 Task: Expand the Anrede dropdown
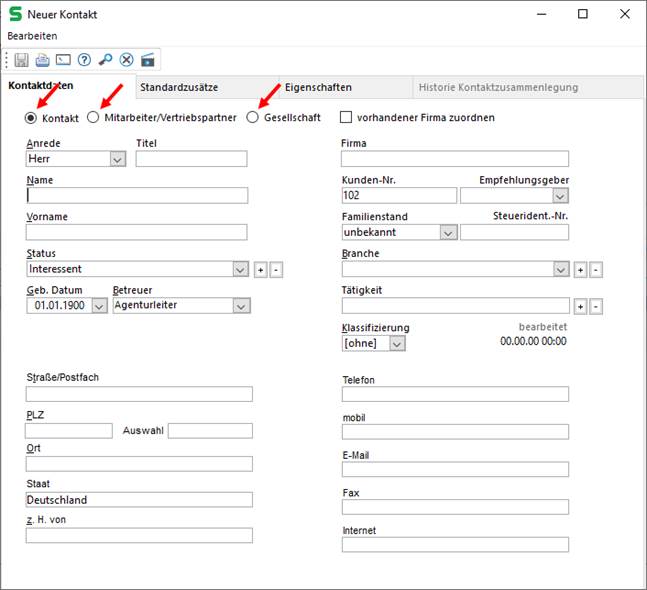(x=116, y=159)
